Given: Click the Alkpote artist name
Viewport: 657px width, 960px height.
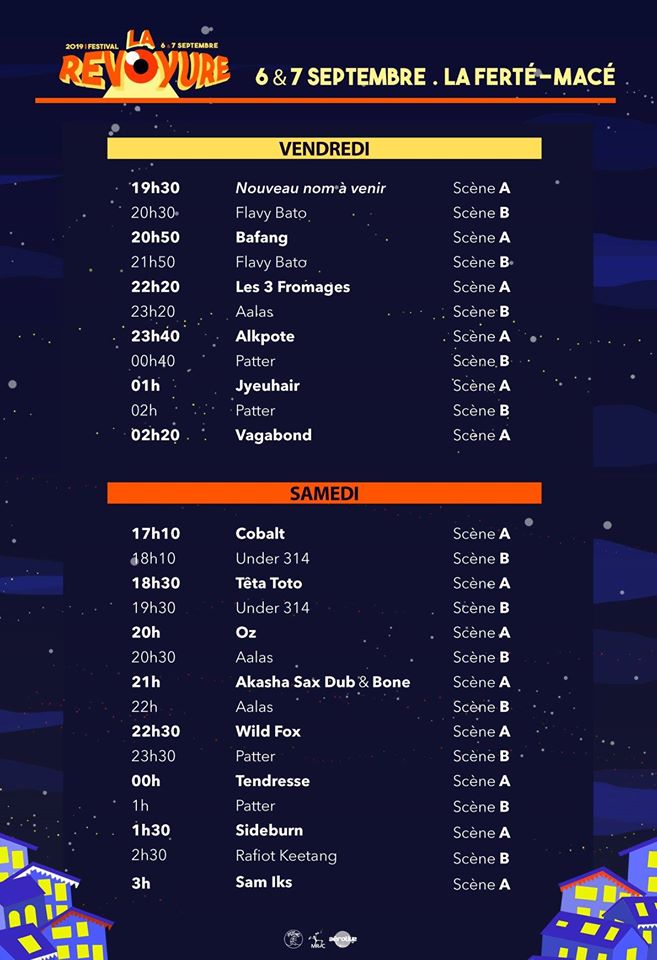Looking at the screenshot, I should point(265,336).
